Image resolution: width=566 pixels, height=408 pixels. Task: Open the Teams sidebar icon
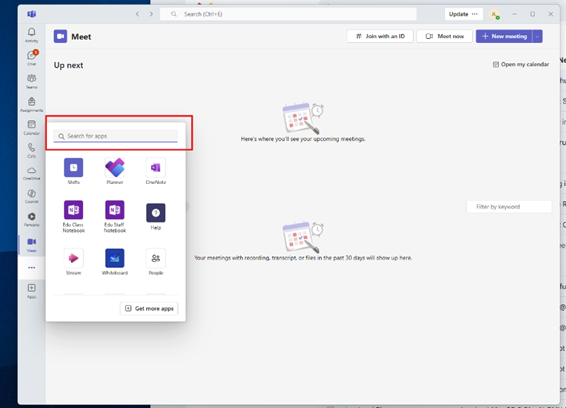[x=32, y=81]
